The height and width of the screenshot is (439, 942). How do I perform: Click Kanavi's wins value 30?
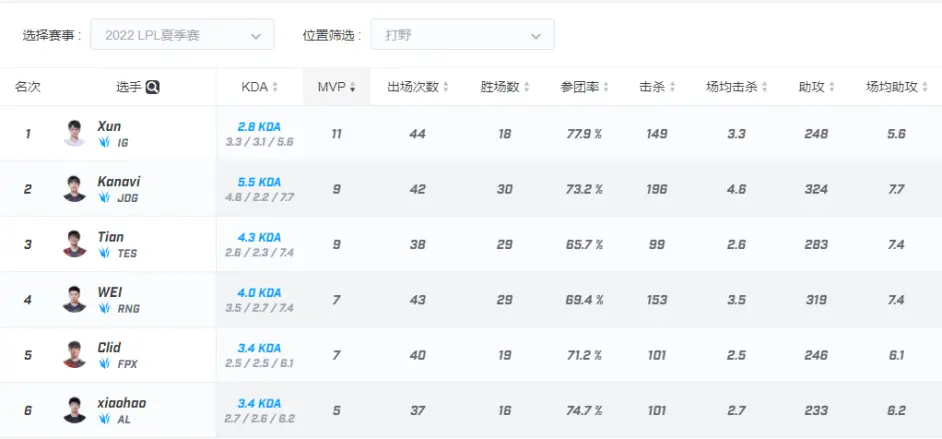pyautogui.click(x=505, y=189)
